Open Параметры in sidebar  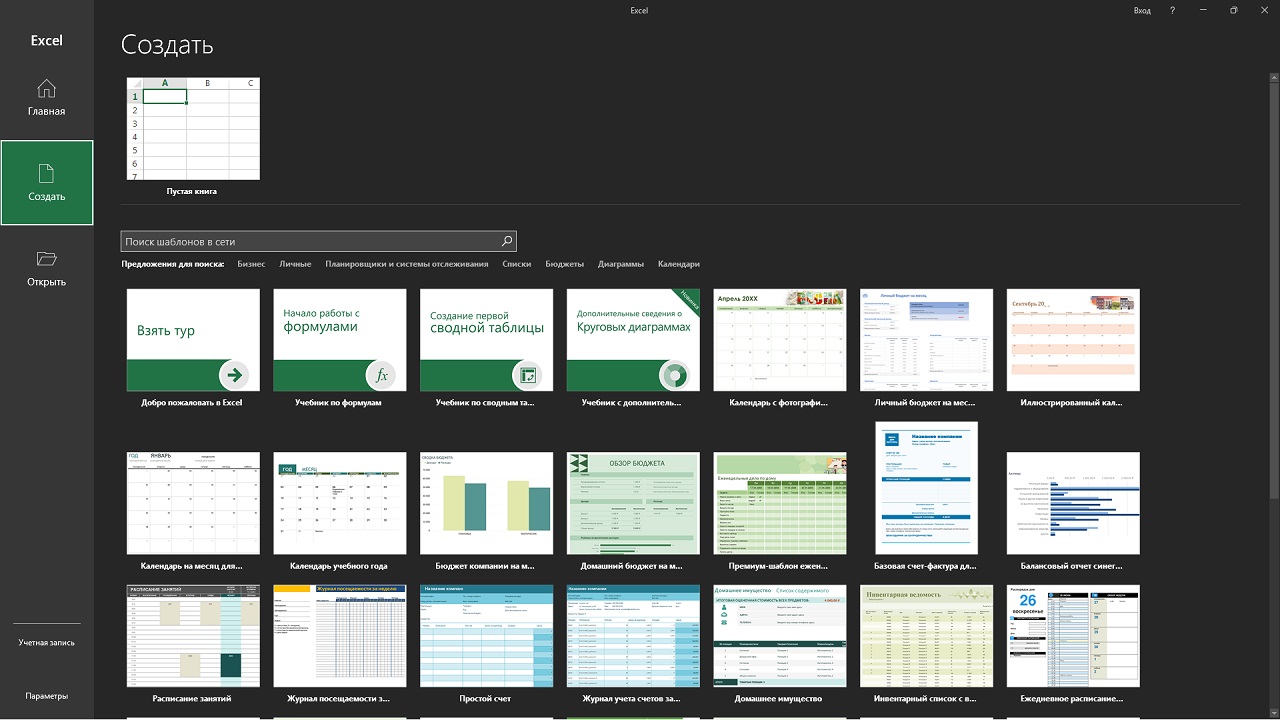click(x=46, y=696)
